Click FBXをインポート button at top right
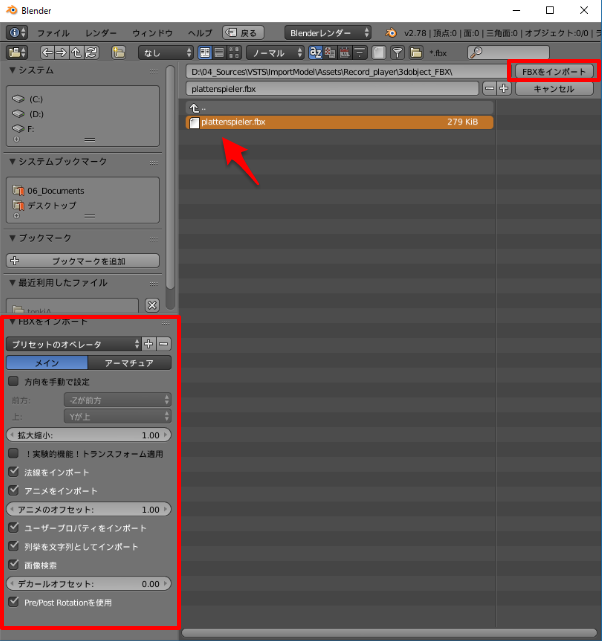602x641 pixels. point(554,72)
